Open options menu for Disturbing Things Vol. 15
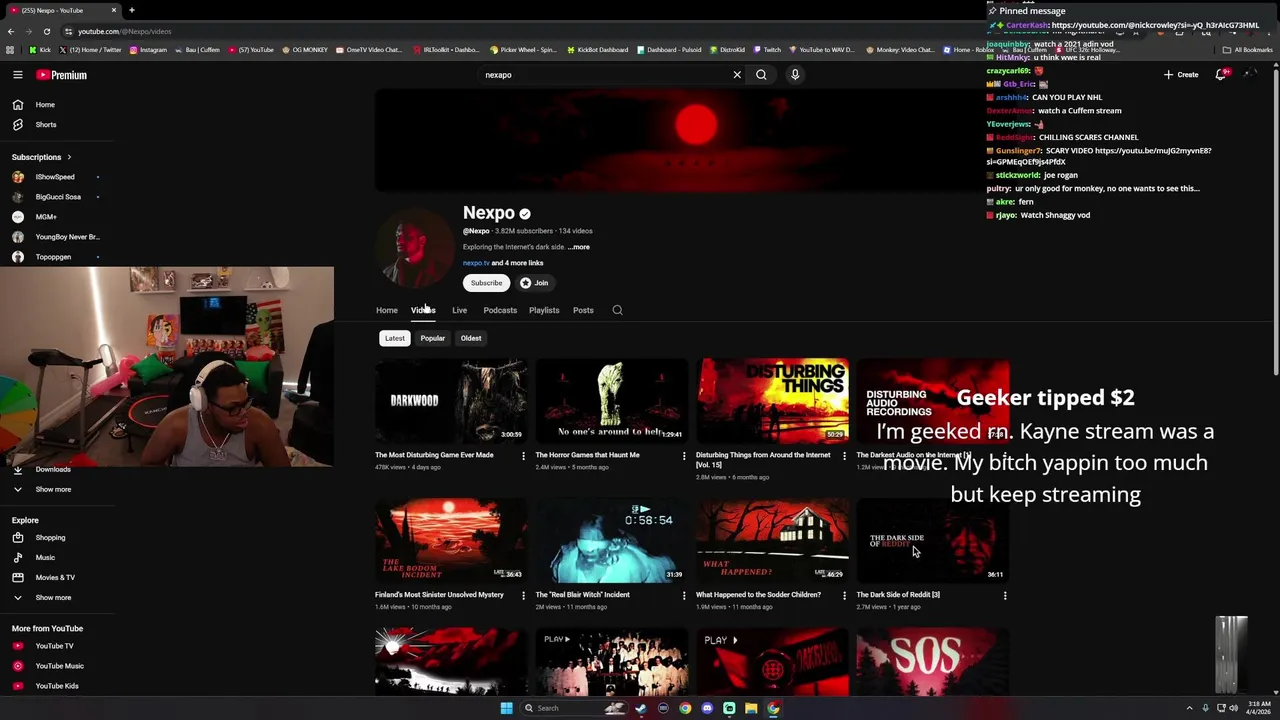Image resolution: width=1280 pixels, height=720 pixels. click(x=844, y=456)
